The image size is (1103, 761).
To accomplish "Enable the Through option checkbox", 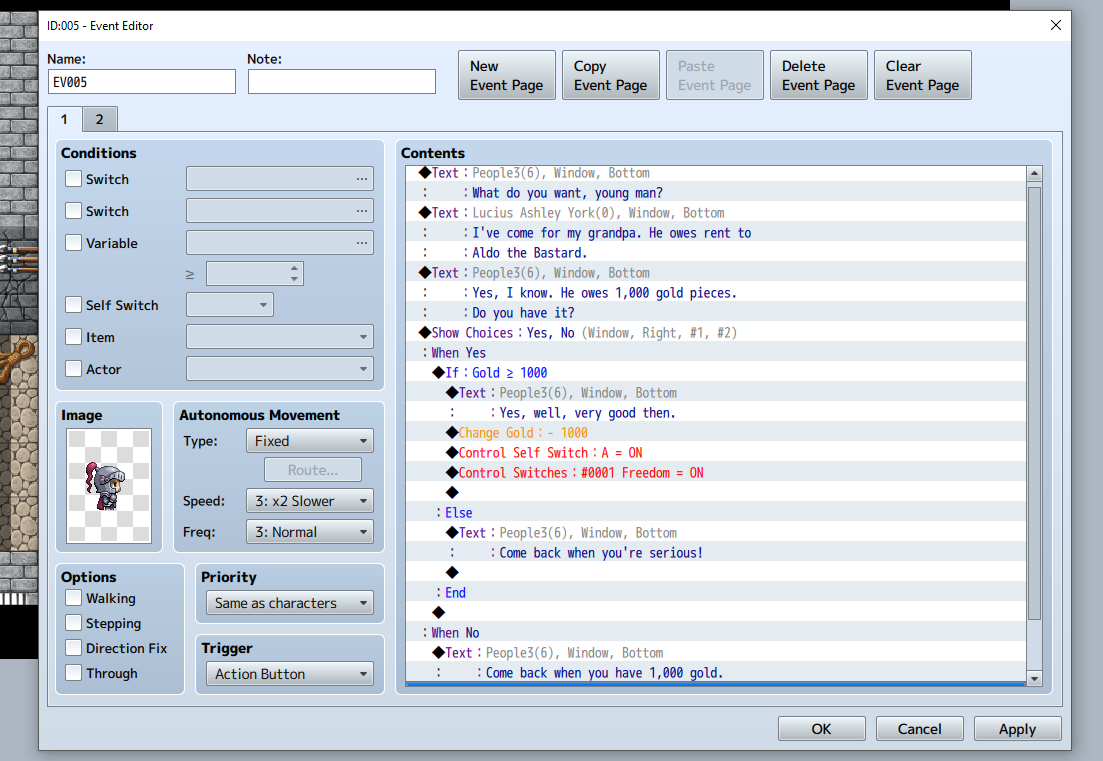I will (x=74, y=673).
